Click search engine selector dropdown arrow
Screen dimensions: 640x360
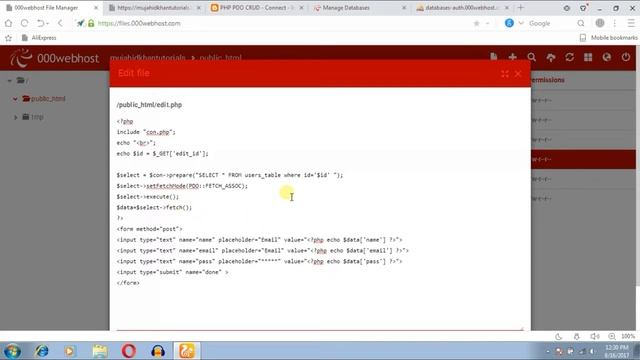coord(521,23)
